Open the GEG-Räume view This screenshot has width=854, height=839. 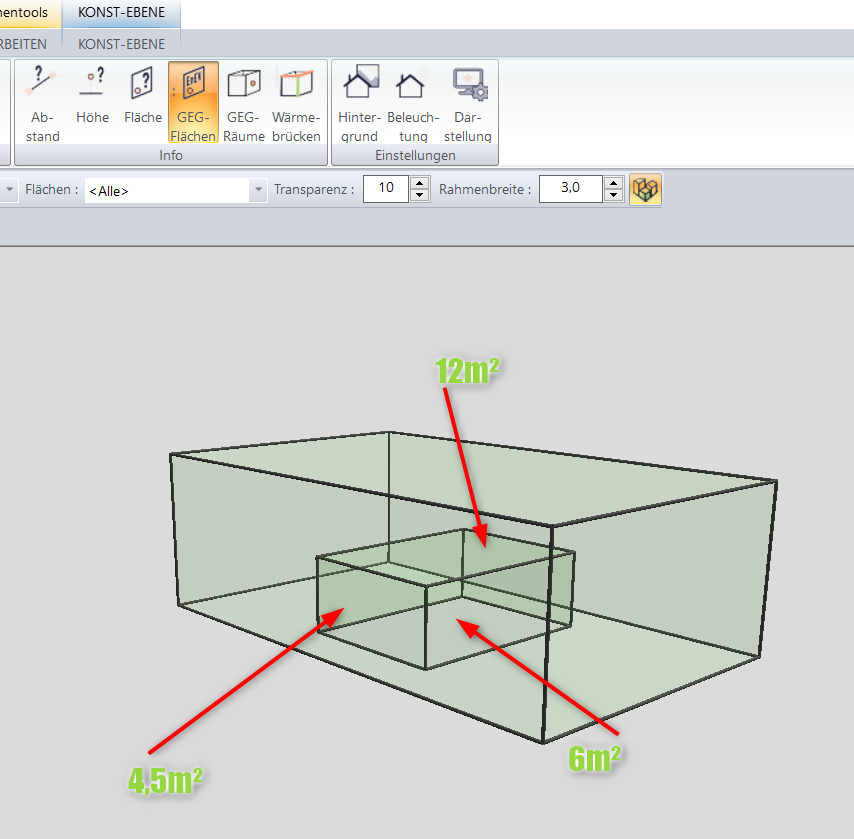click(244, 102)
